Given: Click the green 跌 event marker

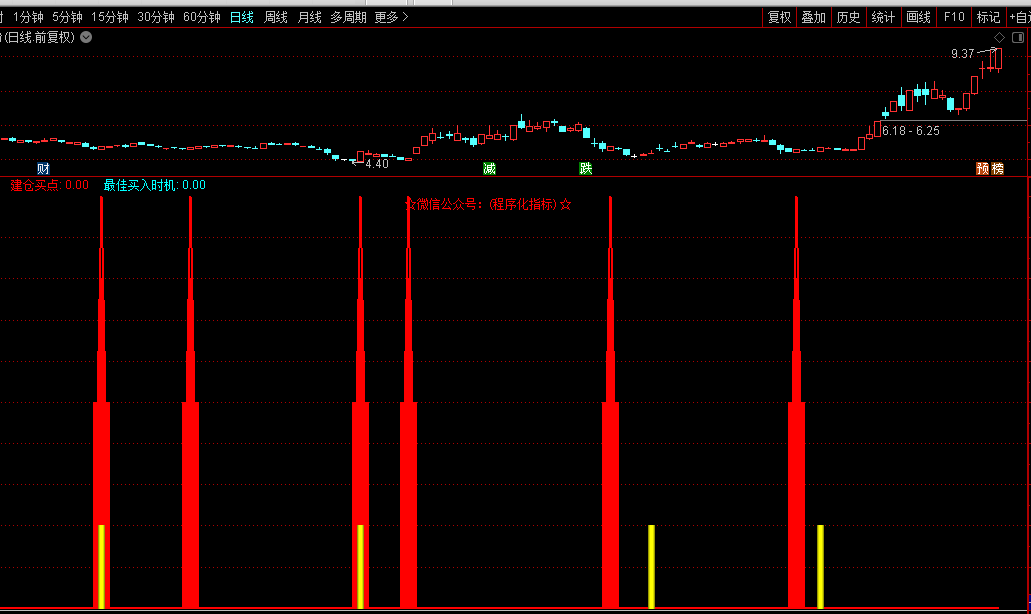Looking at the screenshot, I should pyautogui.click(x=585, y=168).
